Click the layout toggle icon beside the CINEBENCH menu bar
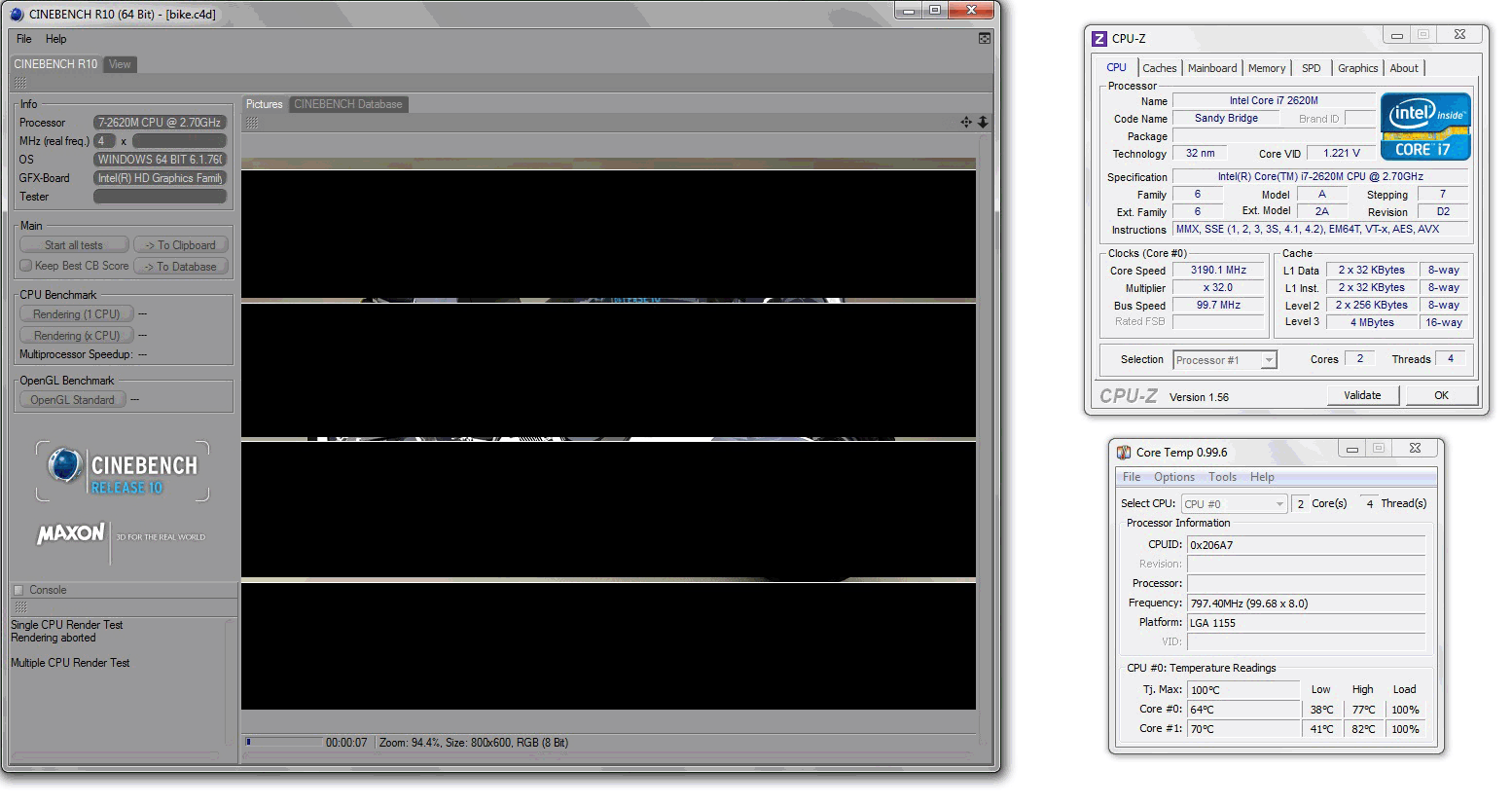The width and height of the screenshot is (1512, 805). [x=985, y=39]
